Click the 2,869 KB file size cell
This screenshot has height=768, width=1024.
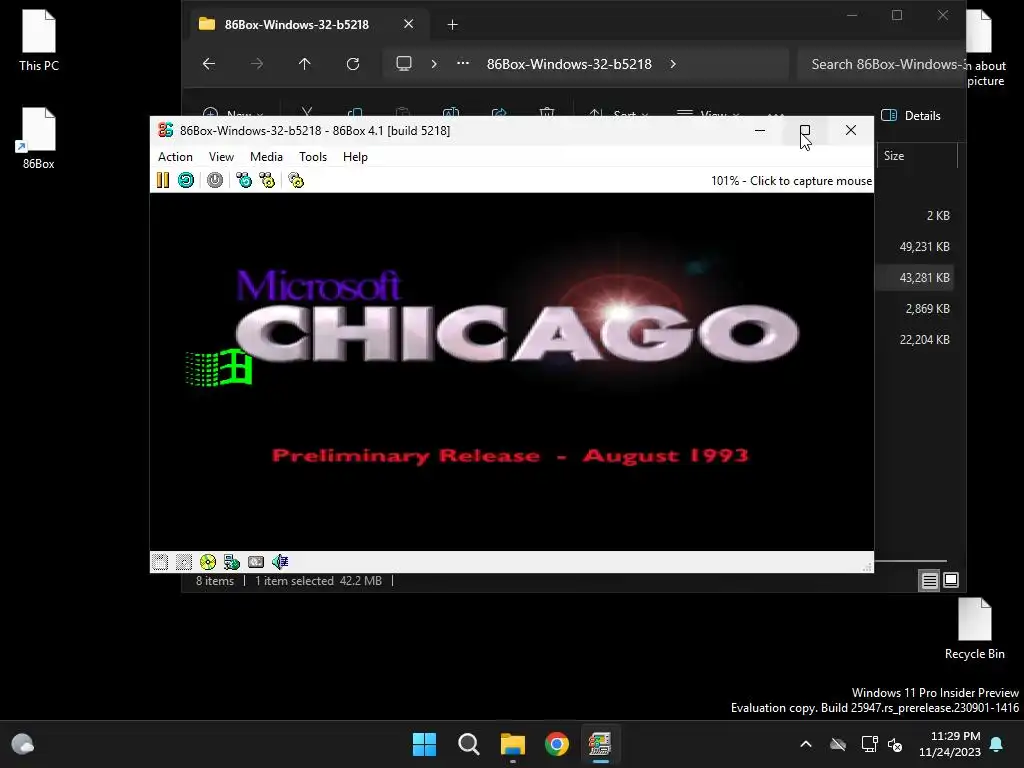pyautogui.click(x=927, y=309)
